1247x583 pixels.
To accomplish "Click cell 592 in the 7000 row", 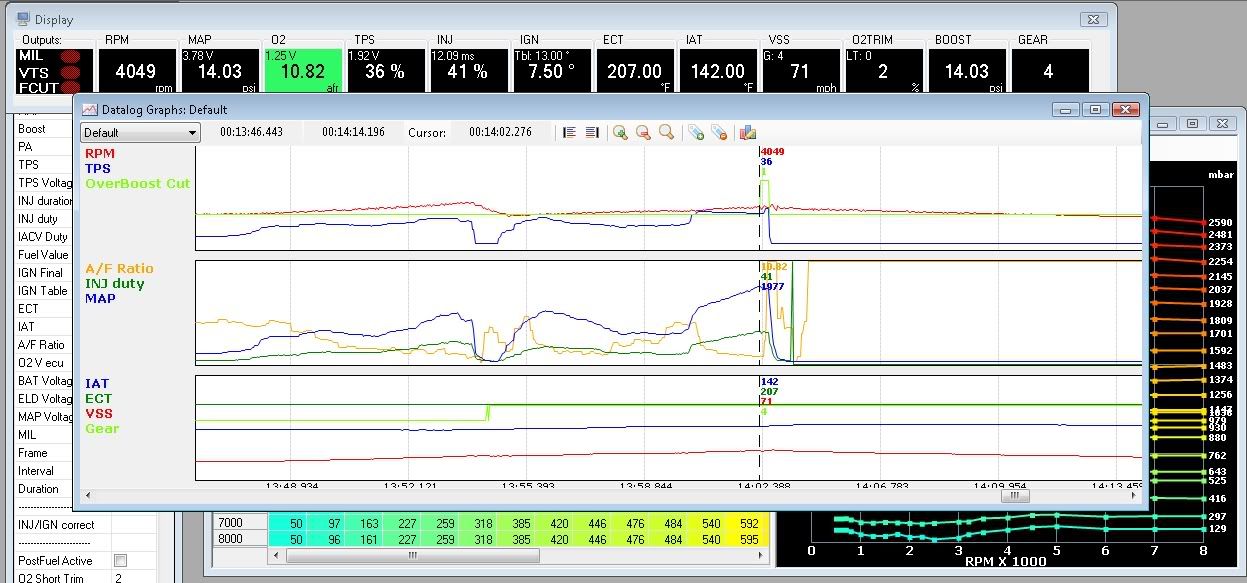I will click(x=748, y=523).
